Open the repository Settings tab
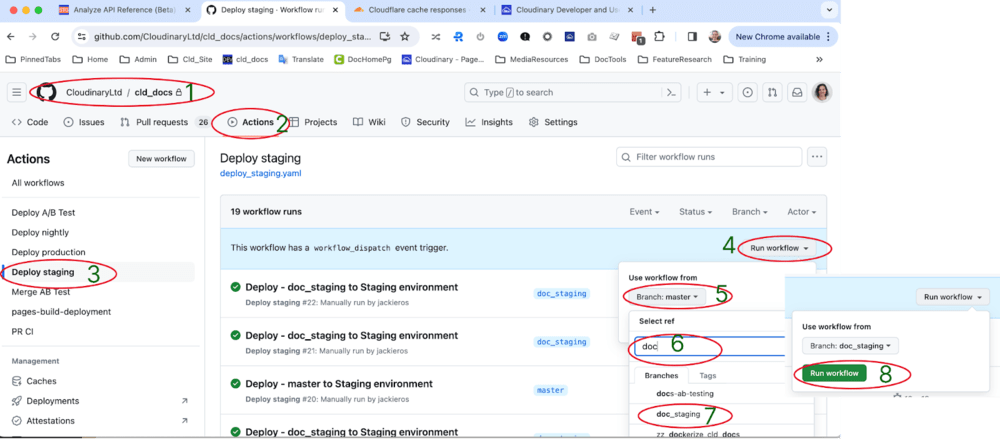 click(x=554, y=122)
